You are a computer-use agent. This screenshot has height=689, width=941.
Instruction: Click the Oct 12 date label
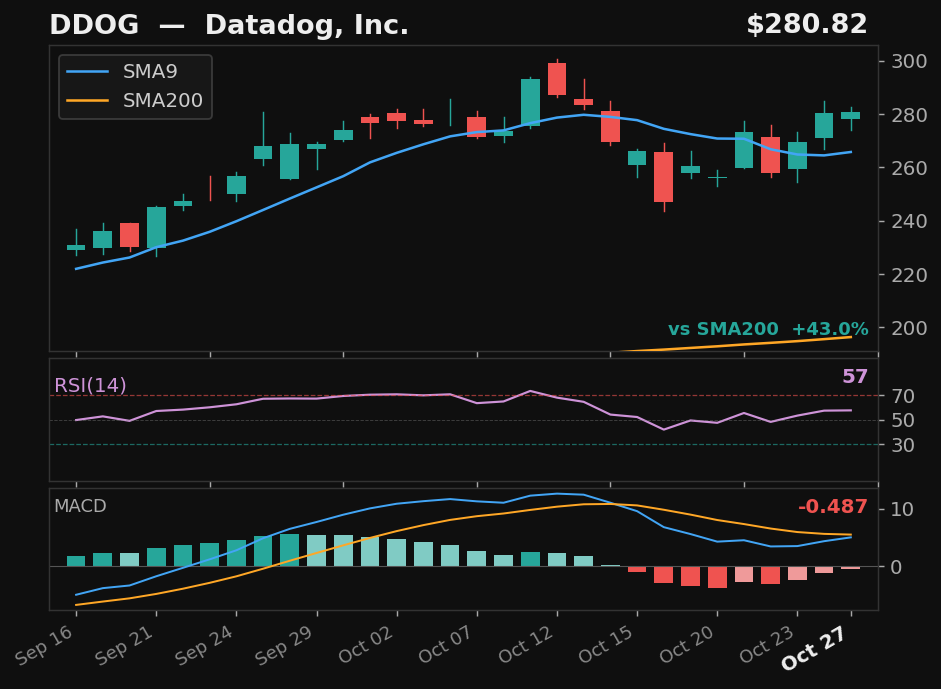click(x=526, y=644)
